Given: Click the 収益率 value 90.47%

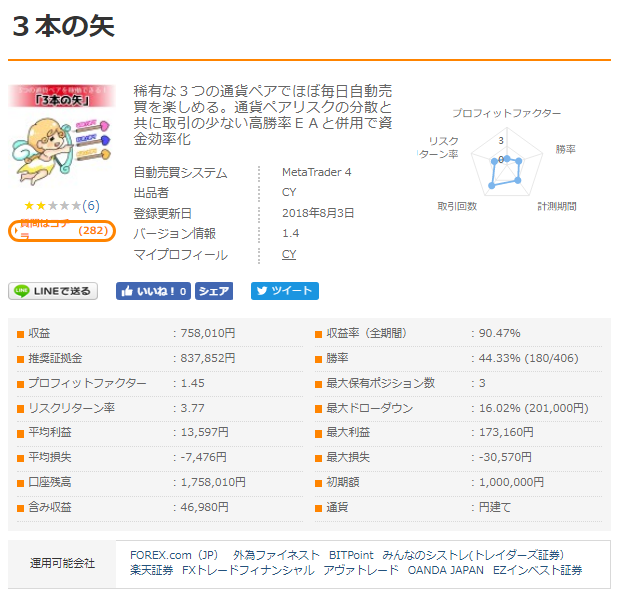Looking at the screenshot, I should 499,333.
